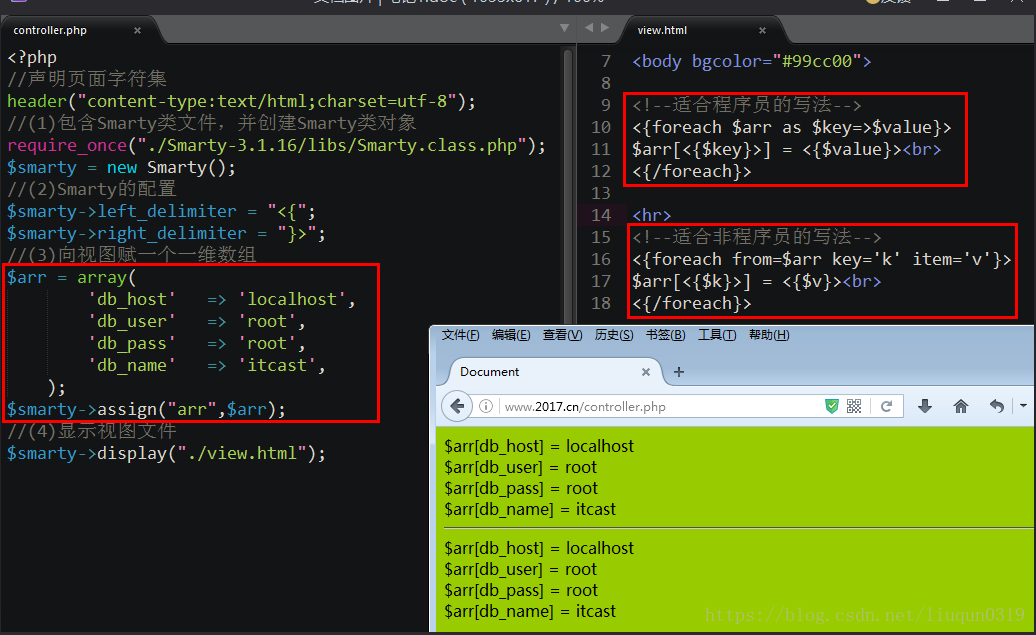Image resolution: width=1036 pixels, height=635 pixels.
Task: Click the '$arr[<{$k}>] = <{$v}>' line
Action: coord(757,281)
